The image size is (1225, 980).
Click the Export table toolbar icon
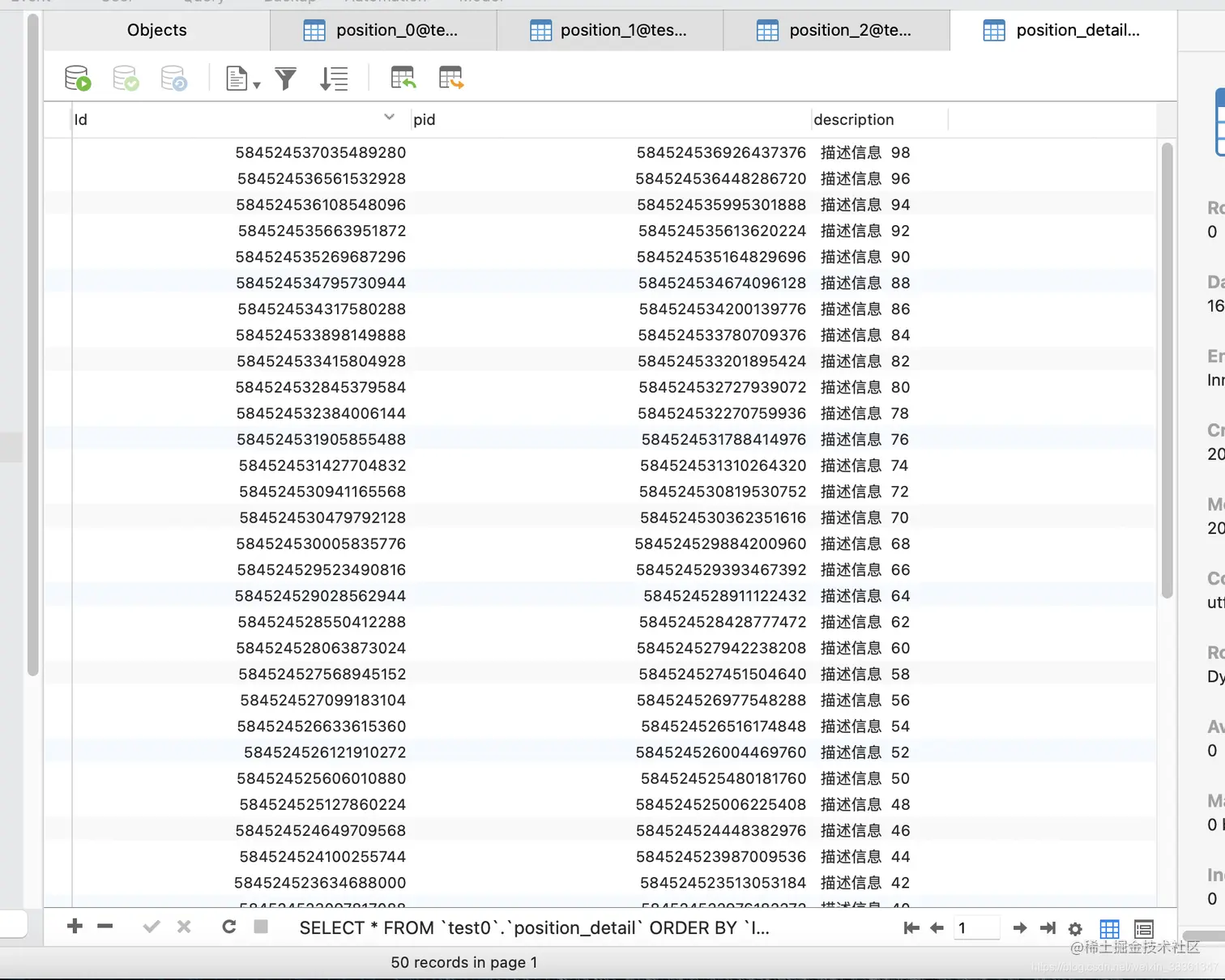click(x=451, y=79)
